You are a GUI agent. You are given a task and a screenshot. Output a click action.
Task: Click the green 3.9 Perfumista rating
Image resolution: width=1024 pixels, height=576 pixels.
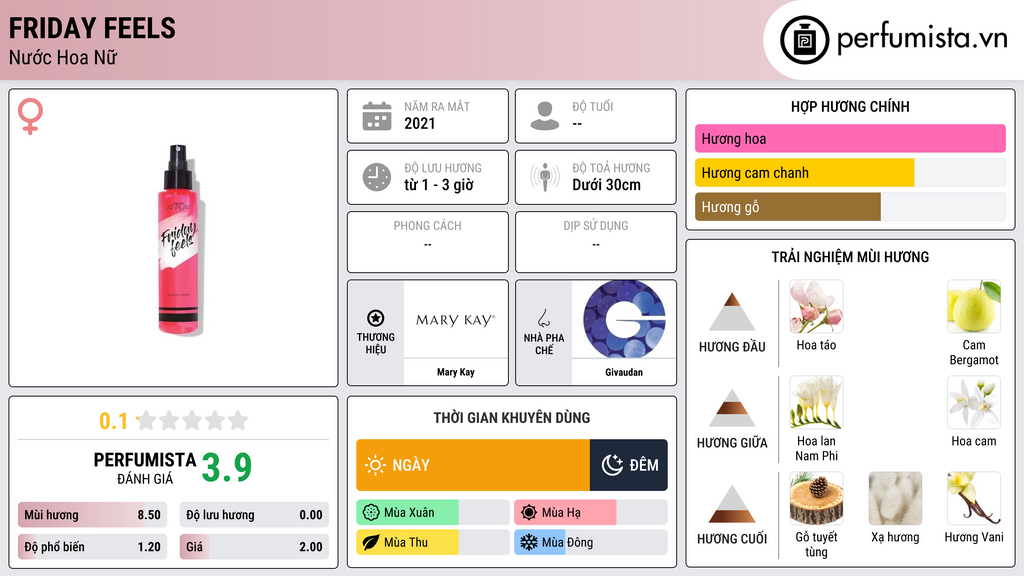(227, 468)
